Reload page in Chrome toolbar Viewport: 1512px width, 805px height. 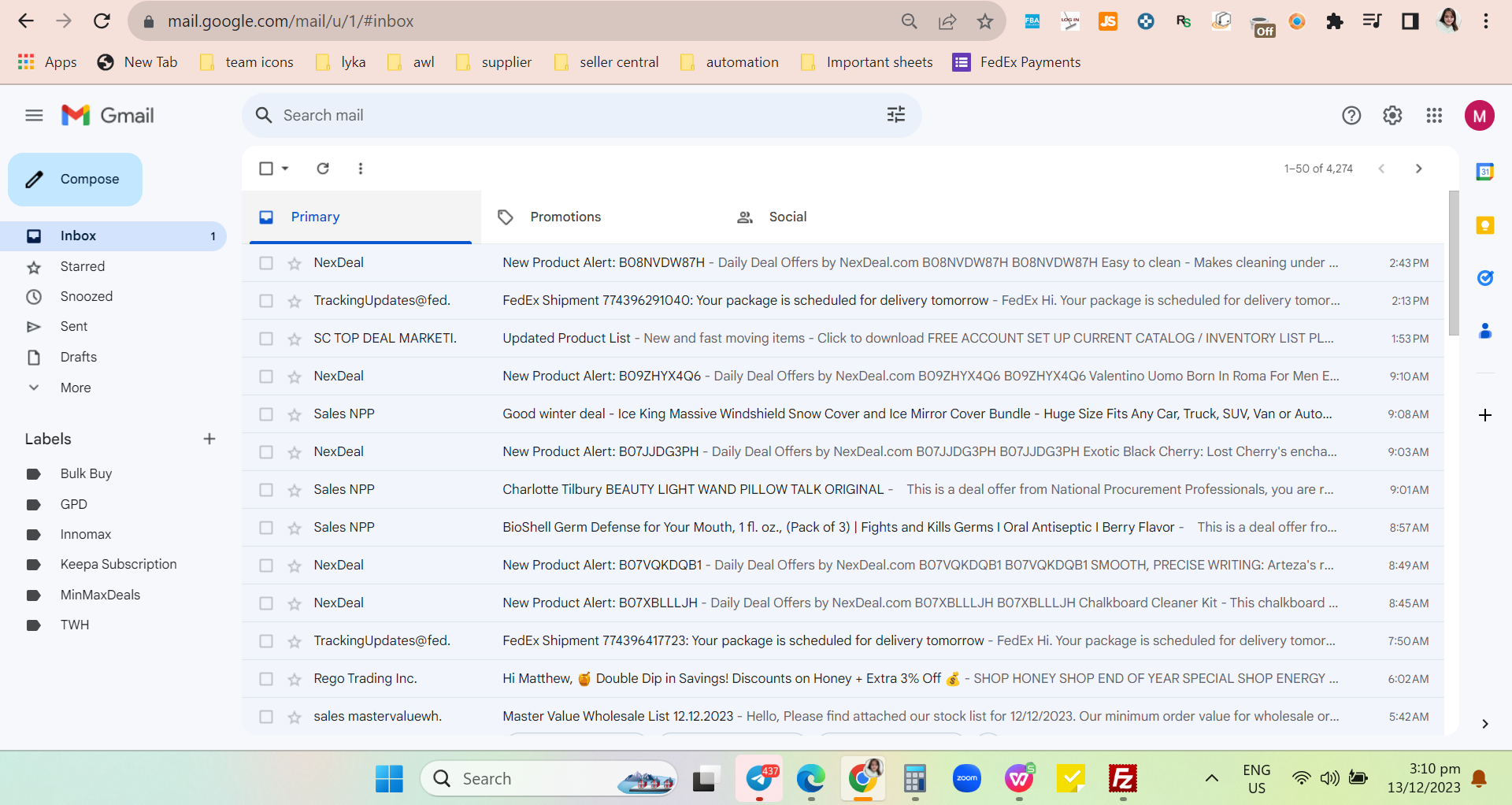click(x=102, y=21)
